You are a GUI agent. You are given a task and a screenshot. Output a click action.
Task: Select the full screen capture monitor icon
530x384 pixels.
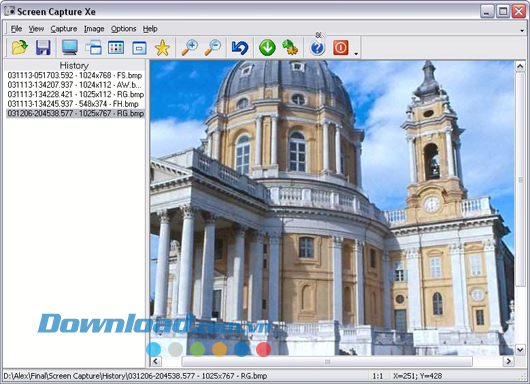pyautogui.click(x=70, y=47)
